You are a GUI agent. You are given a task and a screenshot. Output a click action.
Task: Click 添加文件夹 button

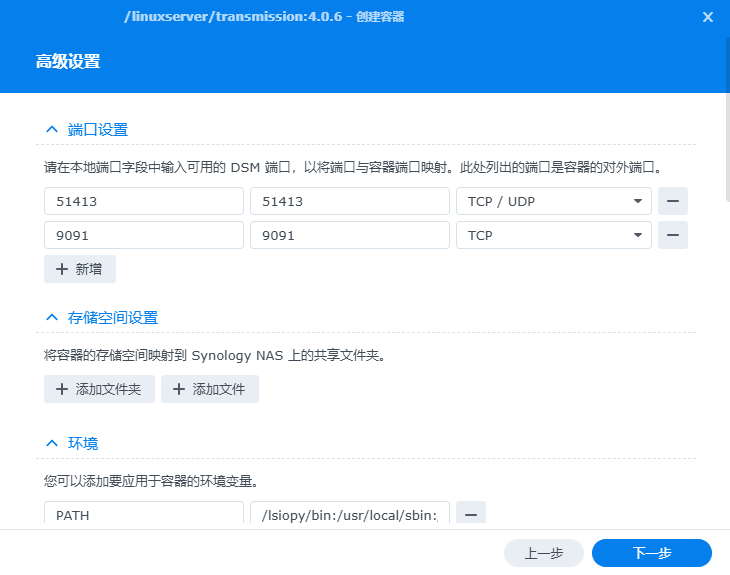coord(99,389)
